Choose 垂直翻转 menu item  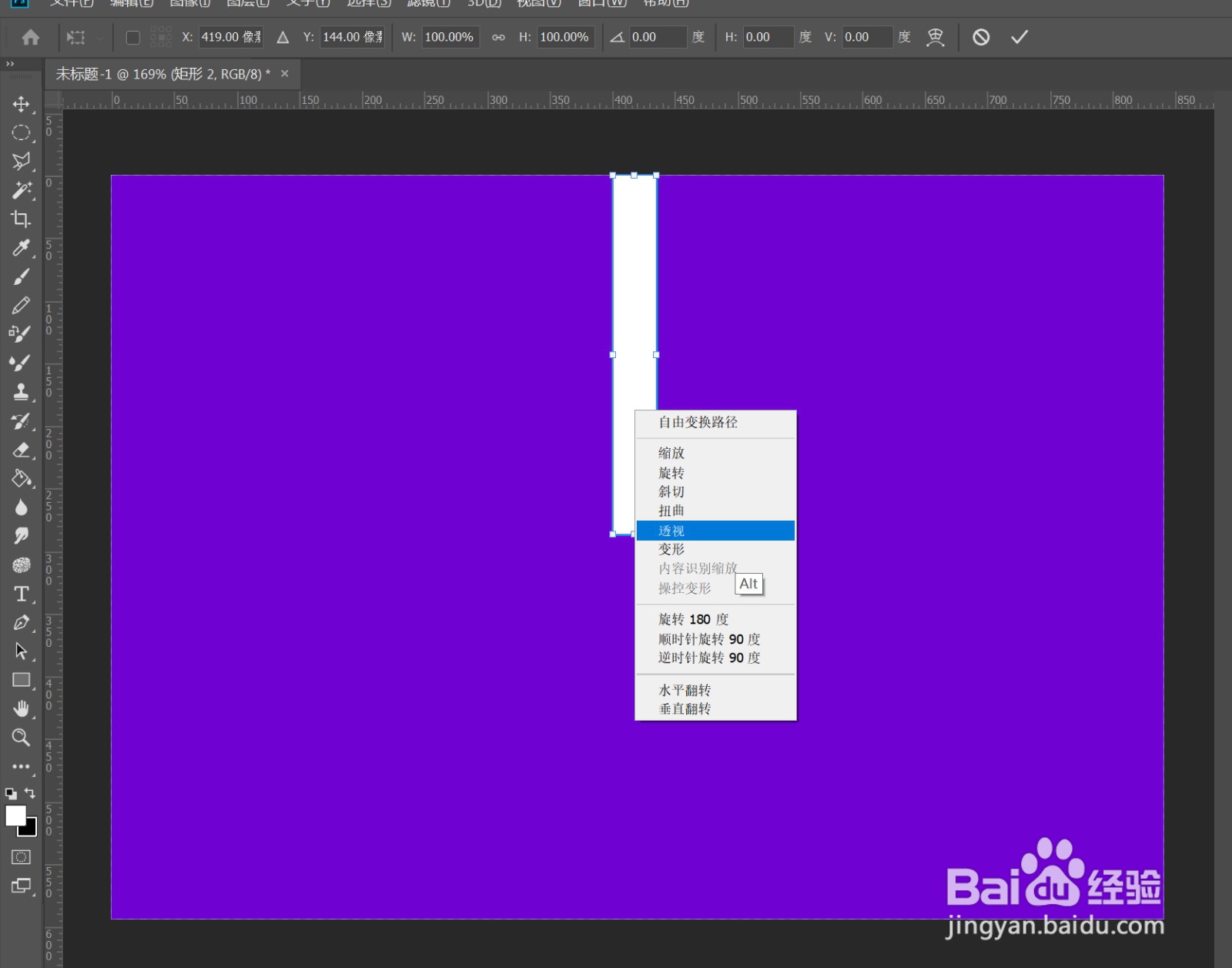click(x=715, y=708)
